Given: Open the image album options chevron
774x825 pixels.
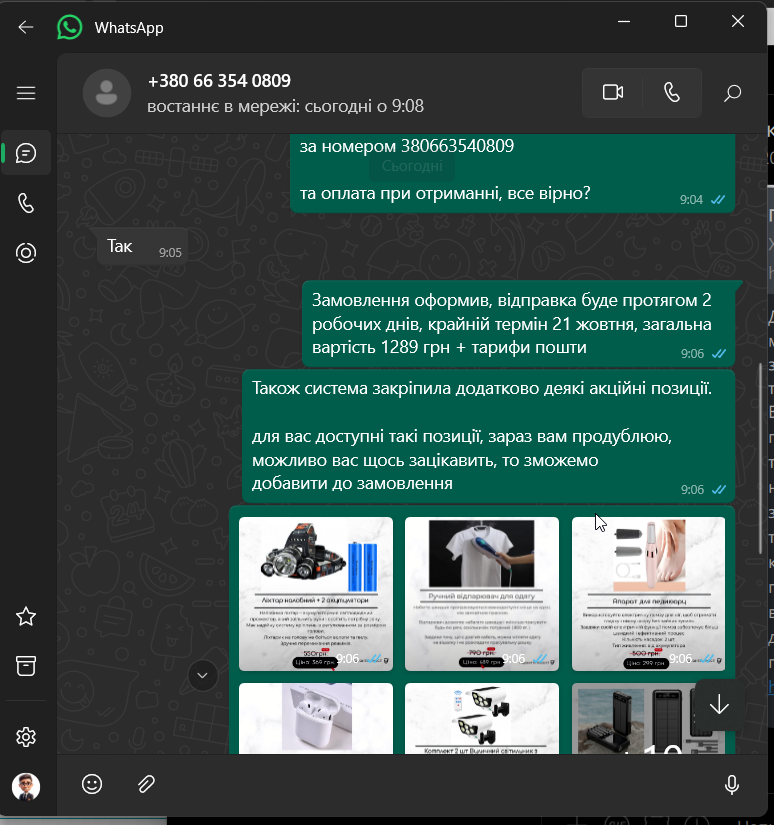Looking at the screenshot, I should [203, 675].
